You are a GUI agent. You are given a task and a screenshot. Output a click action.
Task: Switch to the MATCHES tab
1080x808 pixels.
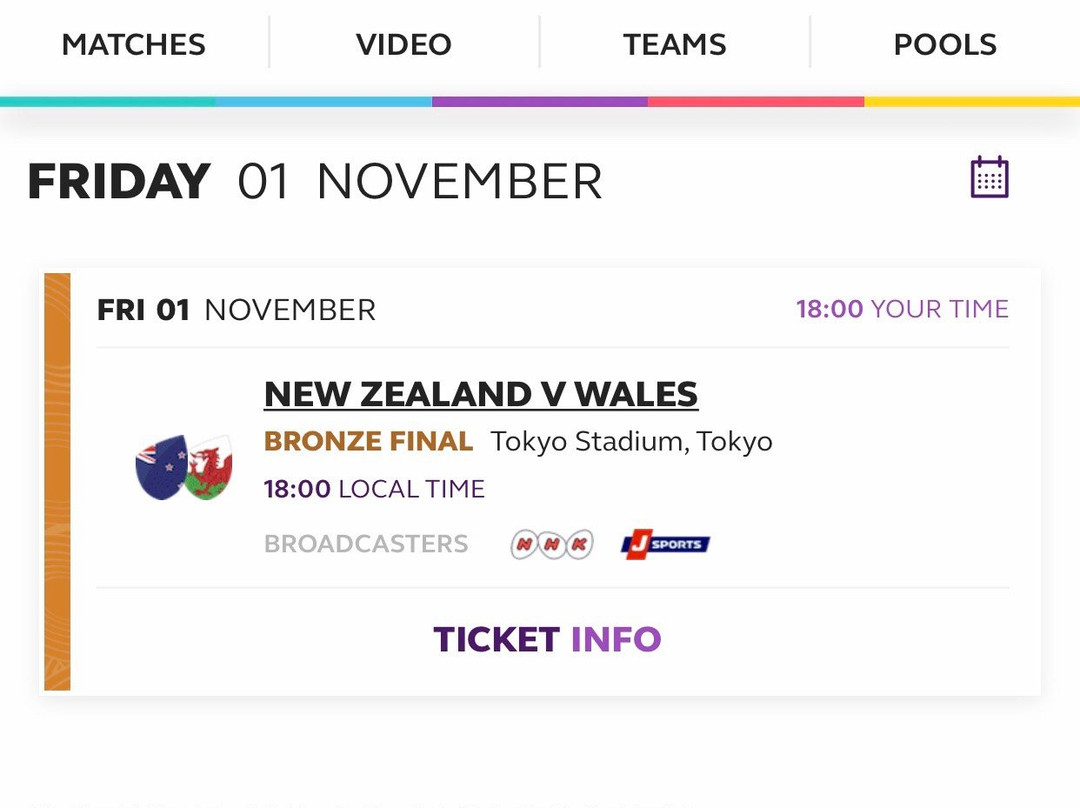(134, 45)
